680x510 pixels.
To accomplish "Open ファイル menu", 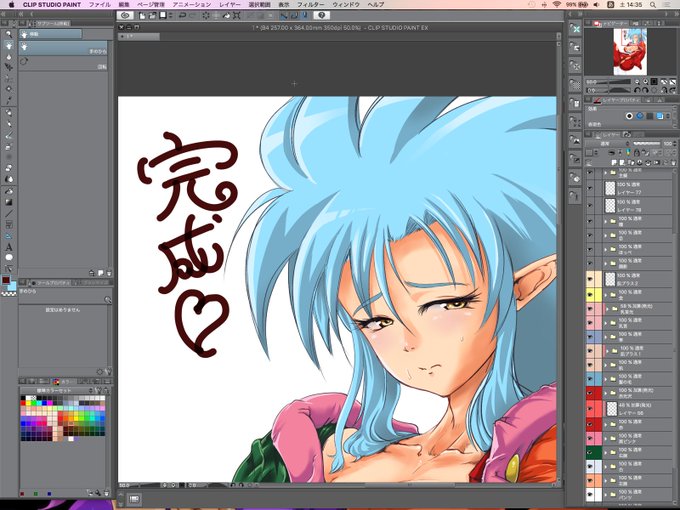I will 99,4.
